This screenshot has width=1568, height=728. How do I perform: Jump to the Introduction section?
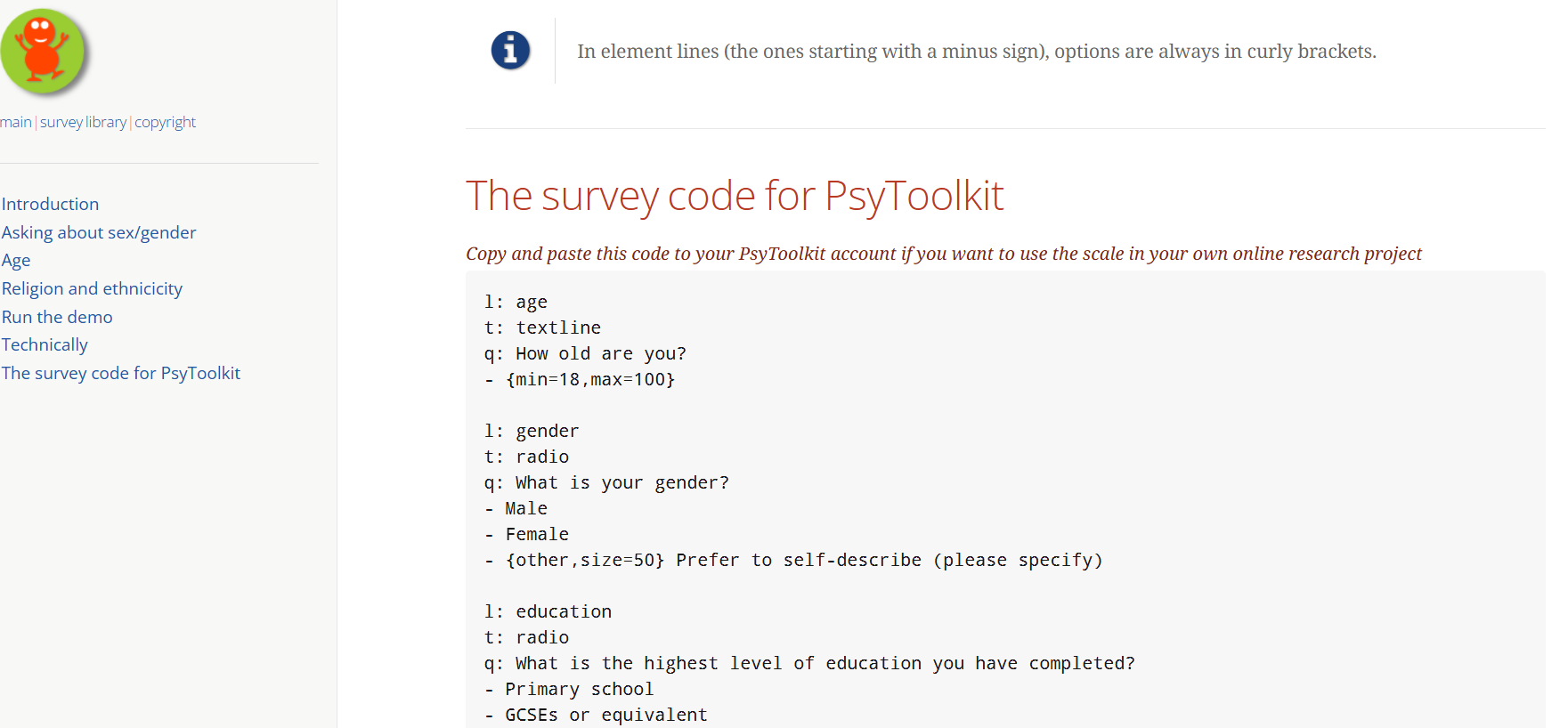pyautogui.click(x=50, y=204)
